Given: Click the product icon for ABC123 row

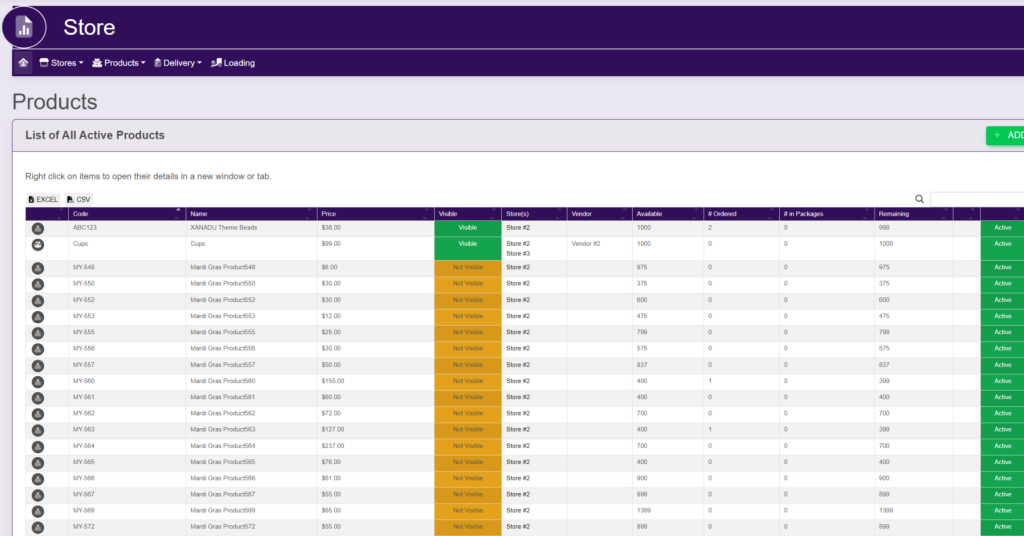Looking at the screenshot, I should pyautogui.click(x=38, y=228).
